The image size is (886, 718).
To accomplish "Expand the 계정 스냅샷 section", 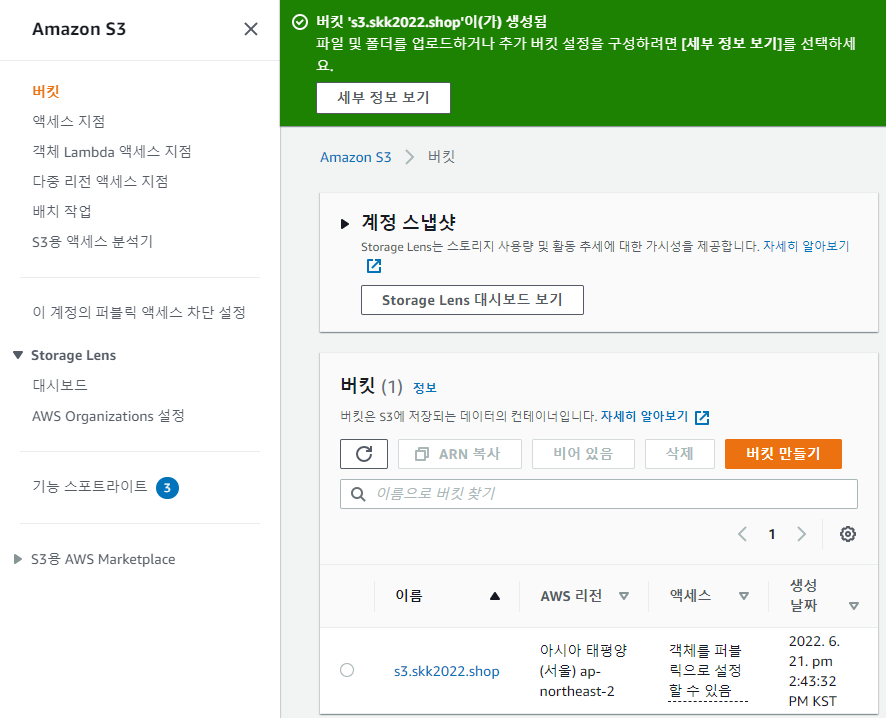I will click(x=345, y=224).
